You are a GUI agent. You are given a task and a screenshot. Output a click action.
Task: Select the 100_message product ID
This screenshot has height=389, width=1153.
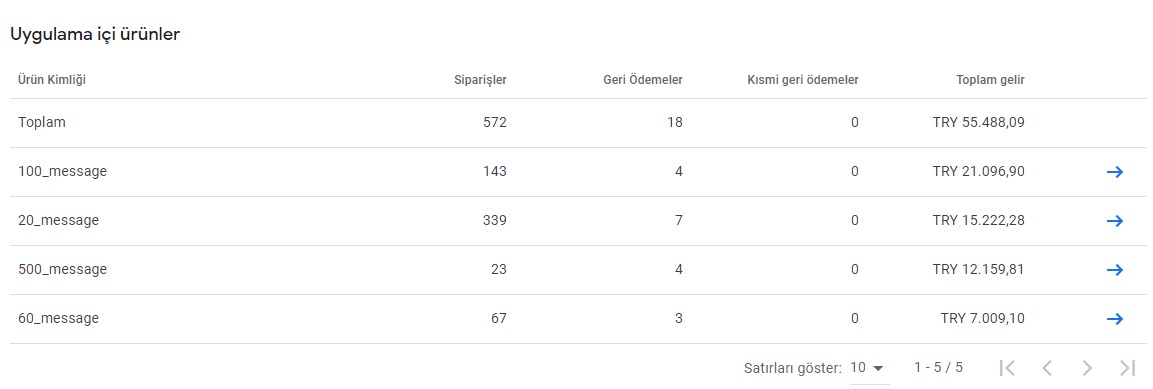[x=63, y=171]
